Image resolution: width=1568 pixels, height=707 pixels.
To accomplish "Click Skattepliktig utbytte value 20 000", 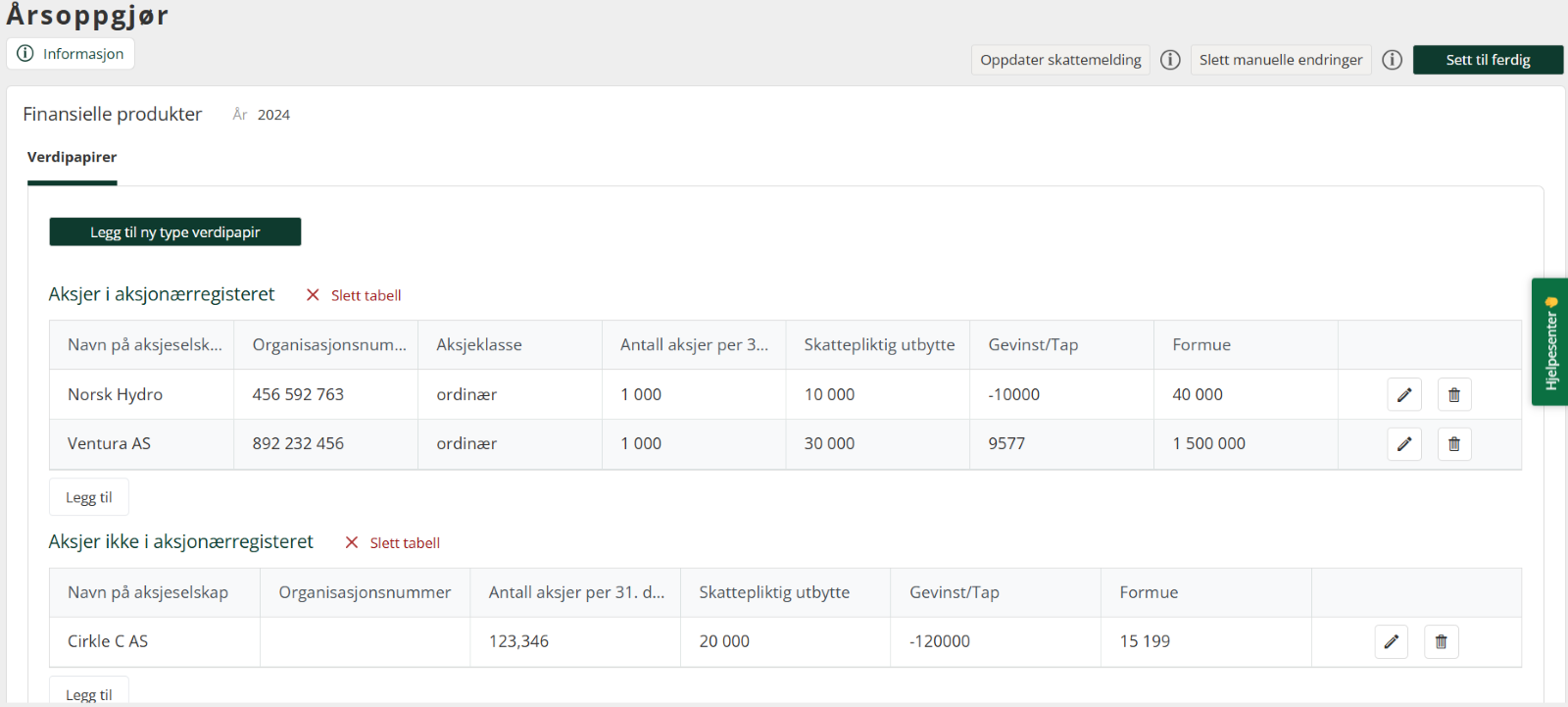I will coord(724,641).
